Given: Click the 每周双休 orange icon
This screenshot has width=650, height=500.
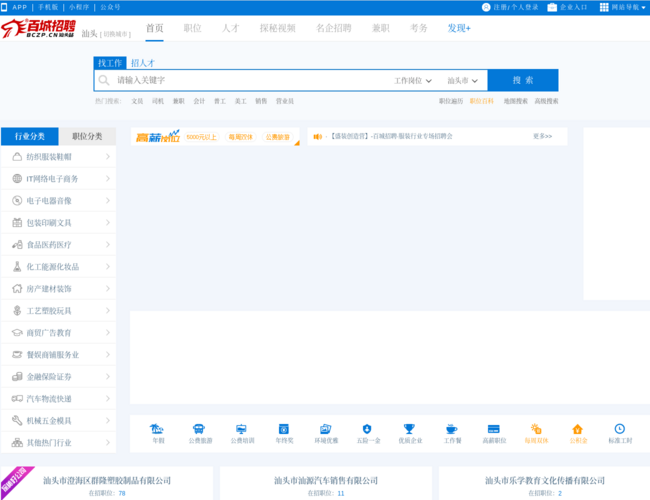Looking at the screenshot, I should 536,429.
